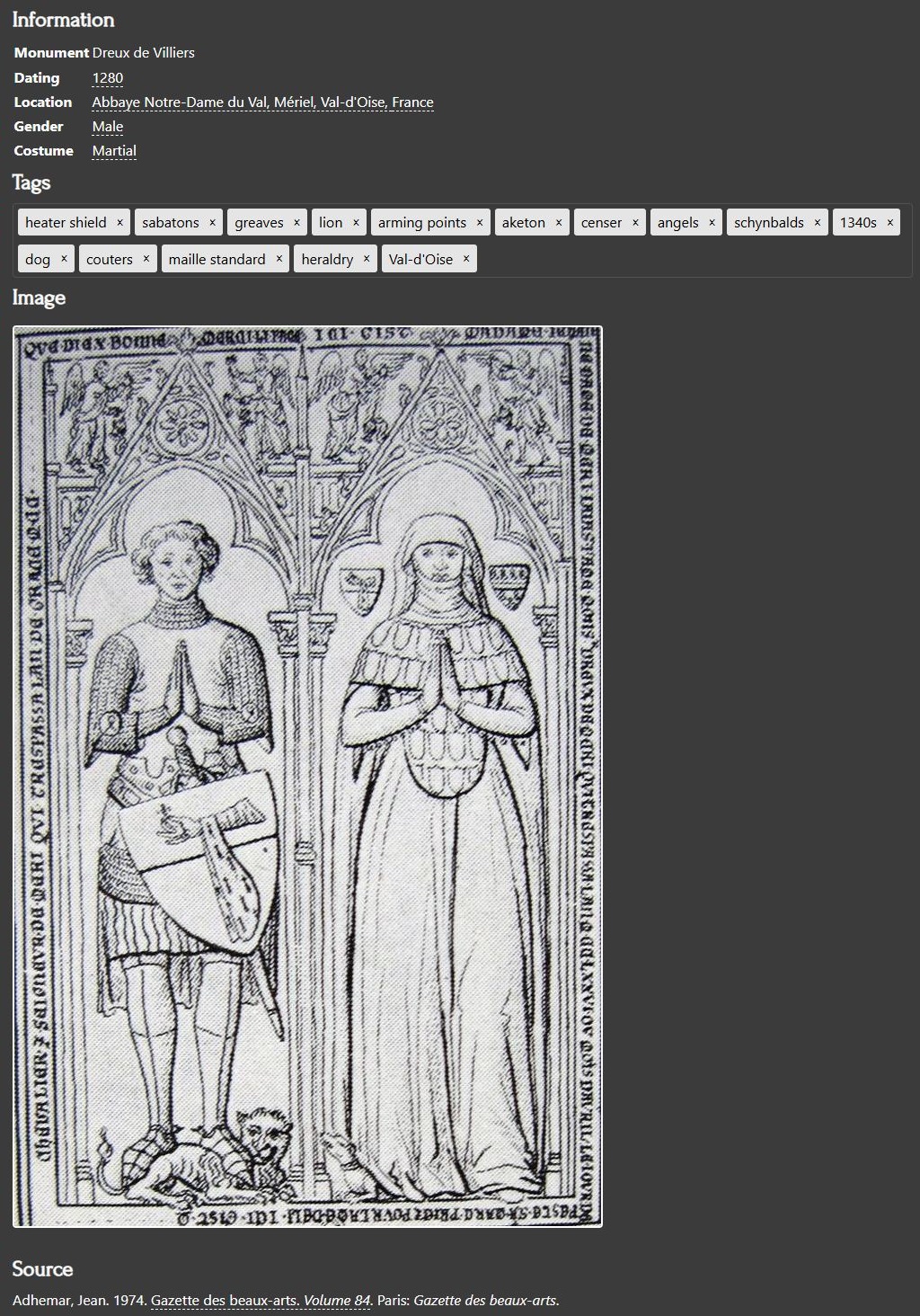Click the 'angels' tag label
This screenshot has height=1316, width=920.
click(678, 223)
